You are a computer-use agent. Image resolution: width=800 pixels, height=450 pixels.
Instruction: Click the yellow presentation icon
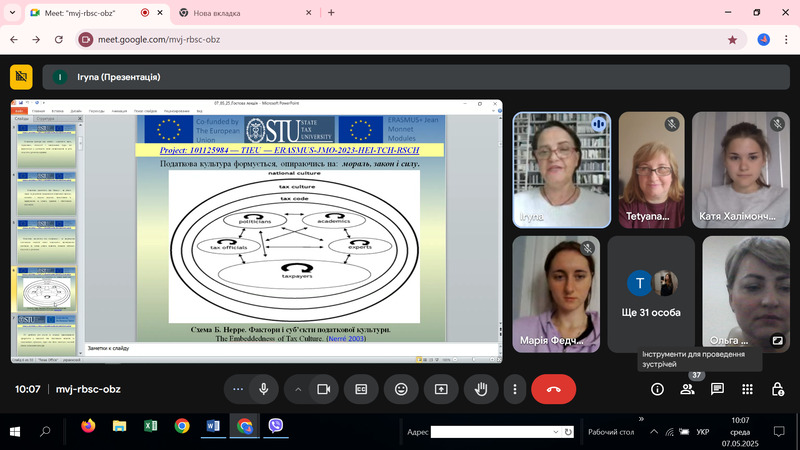tap(21, 77)
